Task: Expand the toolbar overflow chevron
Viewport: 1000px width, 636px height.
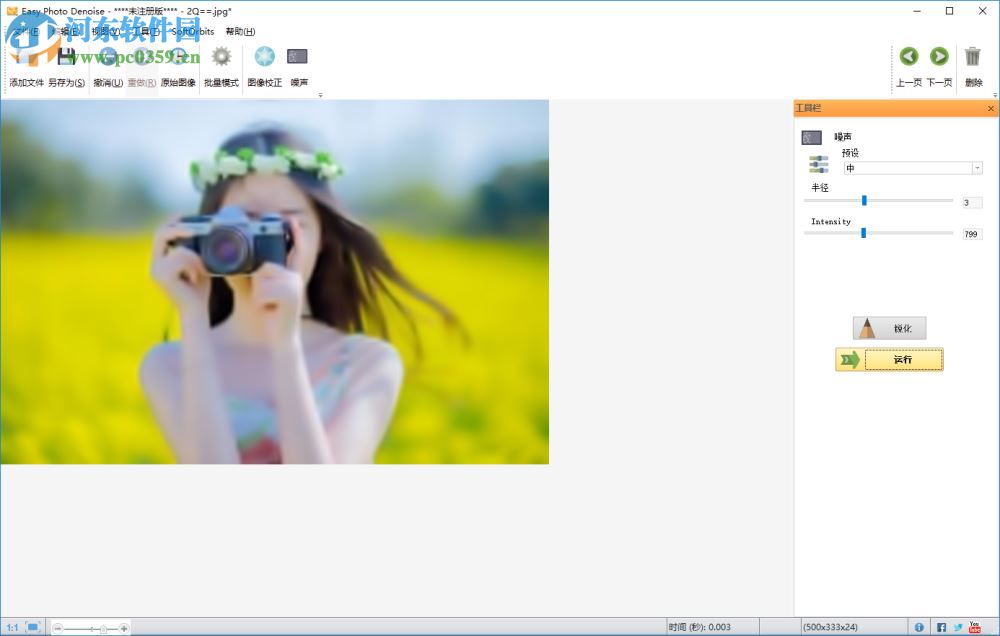Action: coord(320,93)
